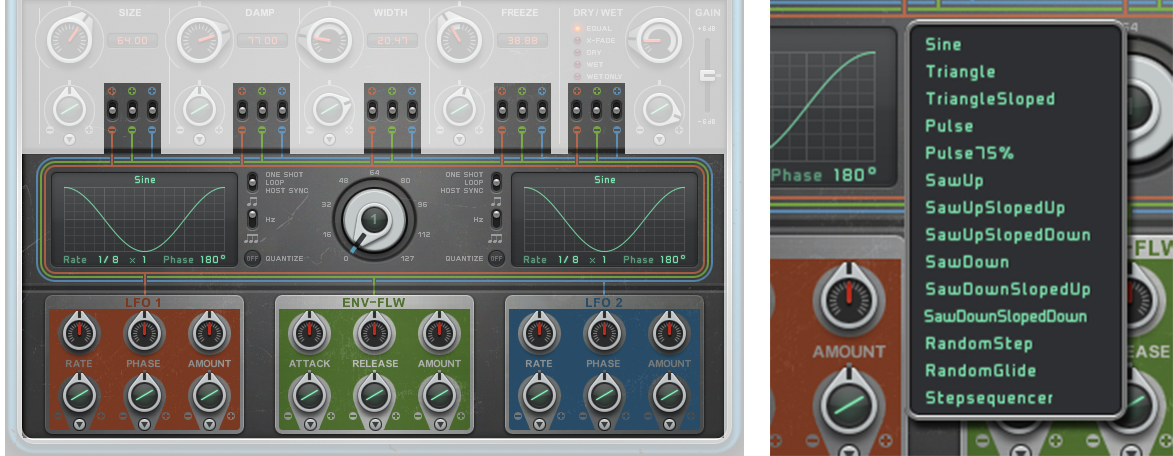This screenshot has width=1173, height=456.
Task: Click plus icon beside LFO 1 Rate modulation knob
Action: pyautogui.click(x=101, y=415)
